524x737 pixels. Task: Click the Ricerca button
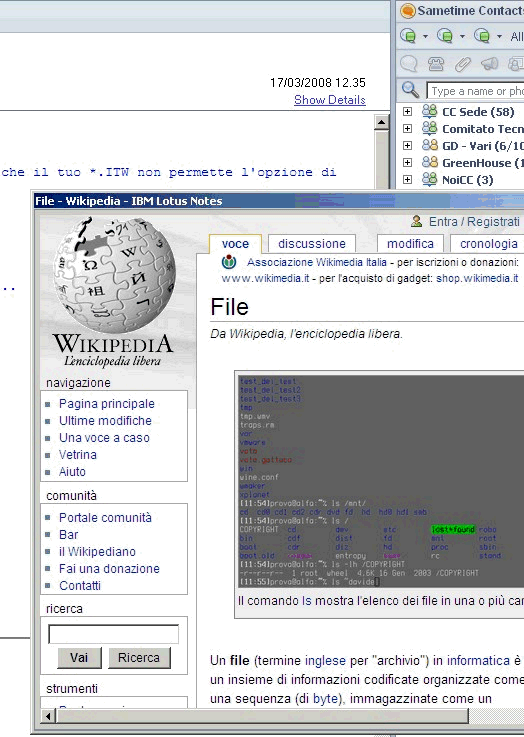[x=139, y=658]
